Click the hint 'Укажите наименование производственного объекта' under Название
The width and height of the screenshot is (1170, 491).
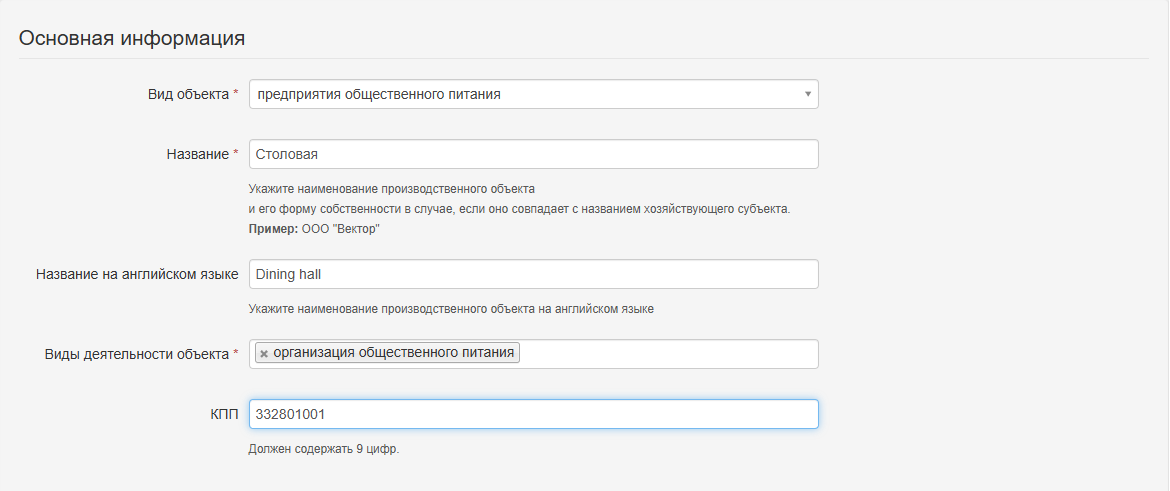tap(392, 189)
